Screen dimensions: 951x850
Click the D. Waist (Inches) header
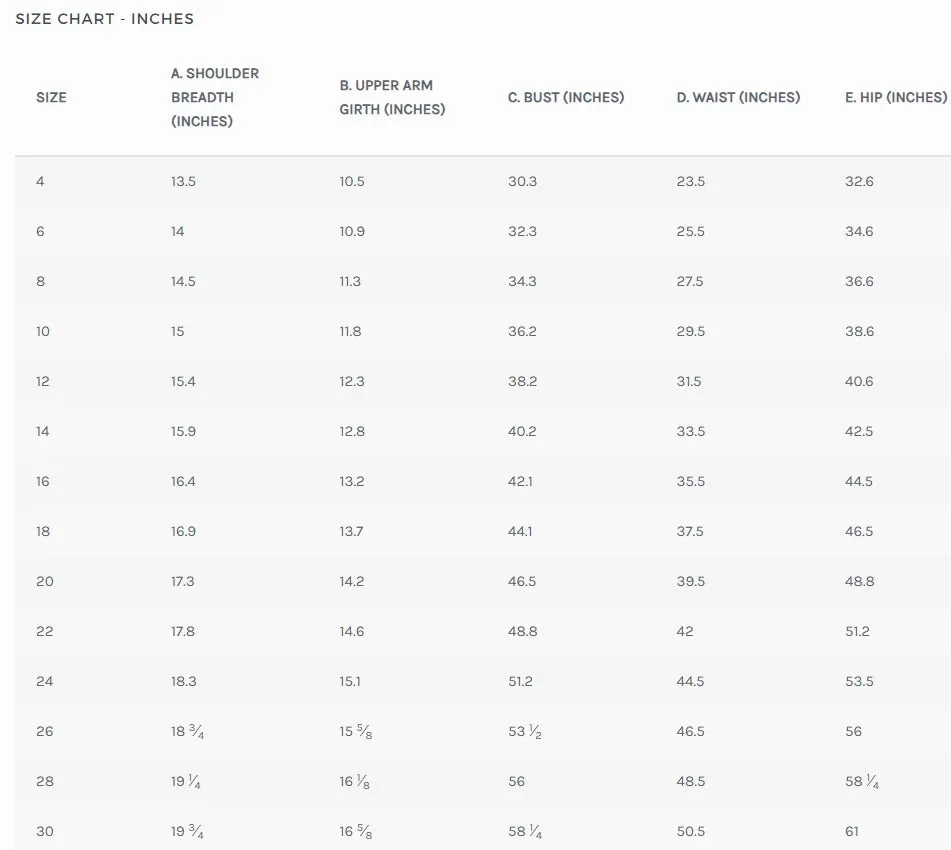[x=738, y=97]
